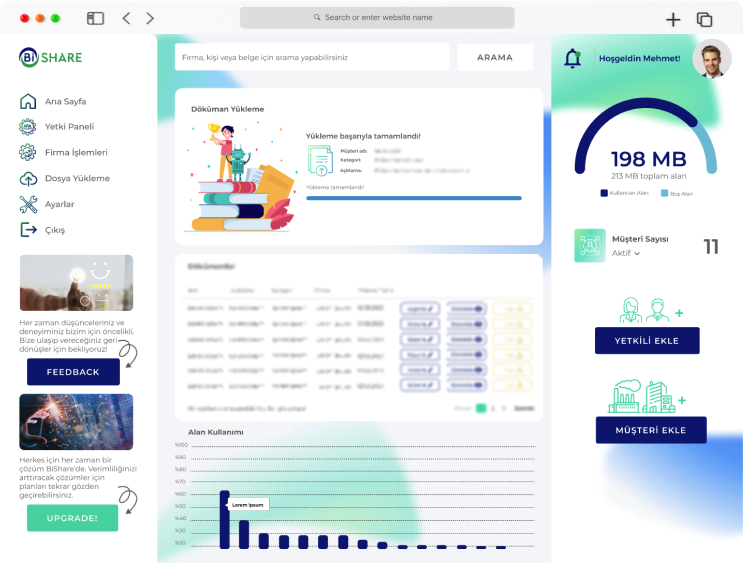Click the Yükleme başarıyla tamamlandı! message
This screenshot has width=743, height=564.
point(363,136)
